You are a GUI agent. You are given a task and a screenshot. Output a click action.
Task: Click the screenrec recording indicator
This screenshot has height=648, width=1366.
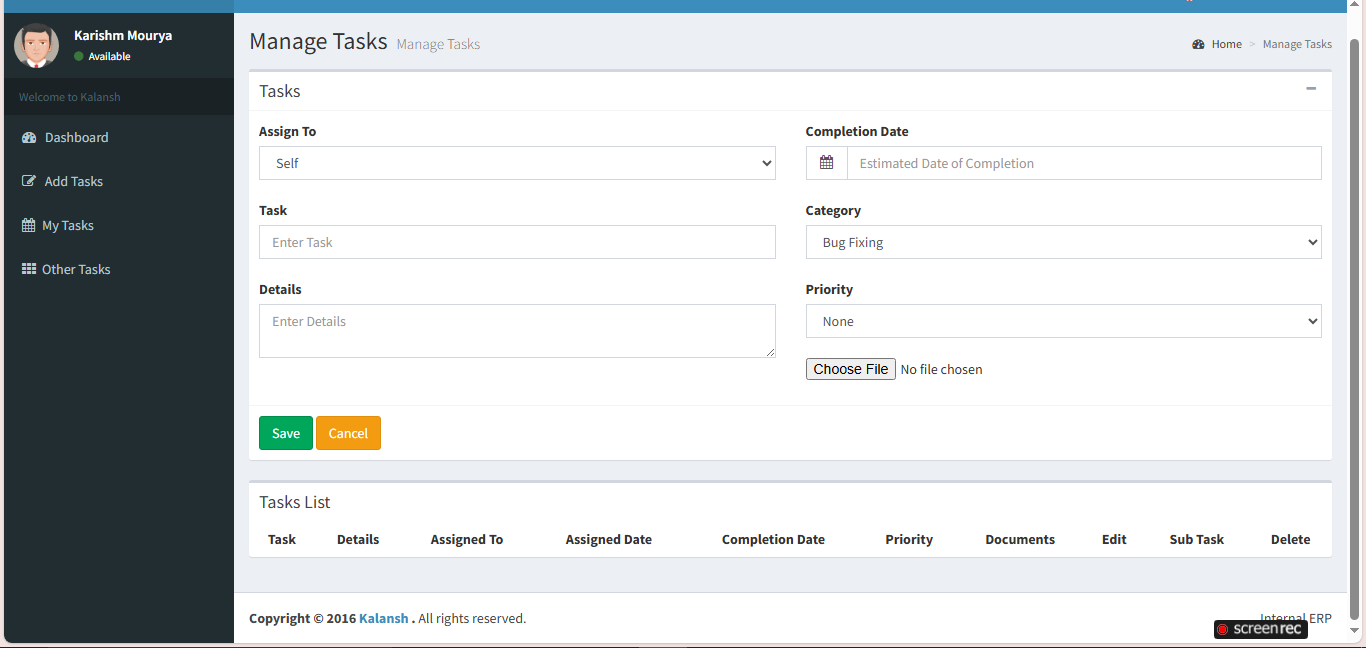tap(1261, 629)
